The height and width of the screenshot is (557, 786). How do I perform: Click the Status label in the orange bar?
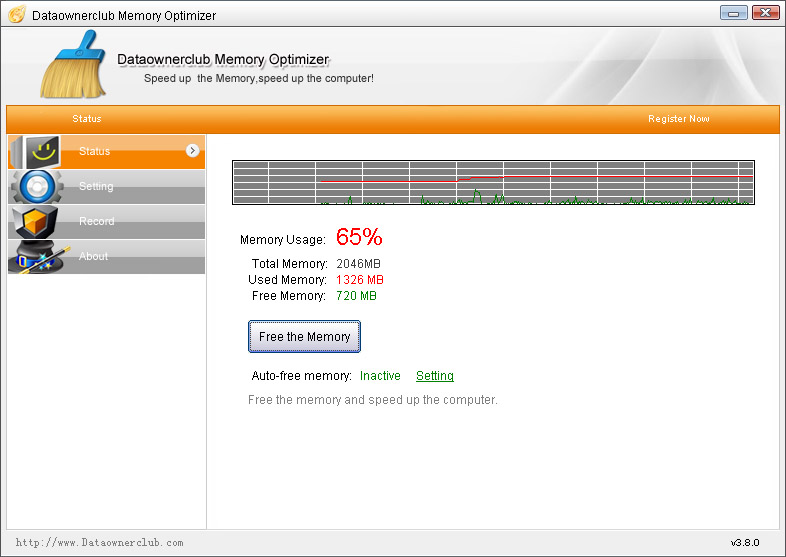pyautogui.click(x=87, y=119)
